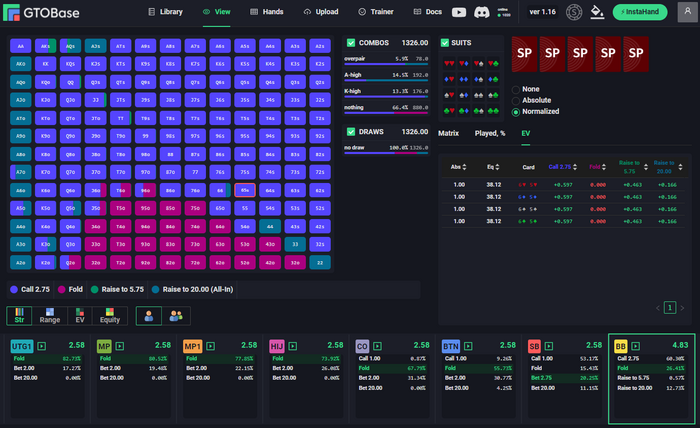Click the InstaHand button
Image resolution: width=700 pixels, height=428 pixels.
pos(640,12)
